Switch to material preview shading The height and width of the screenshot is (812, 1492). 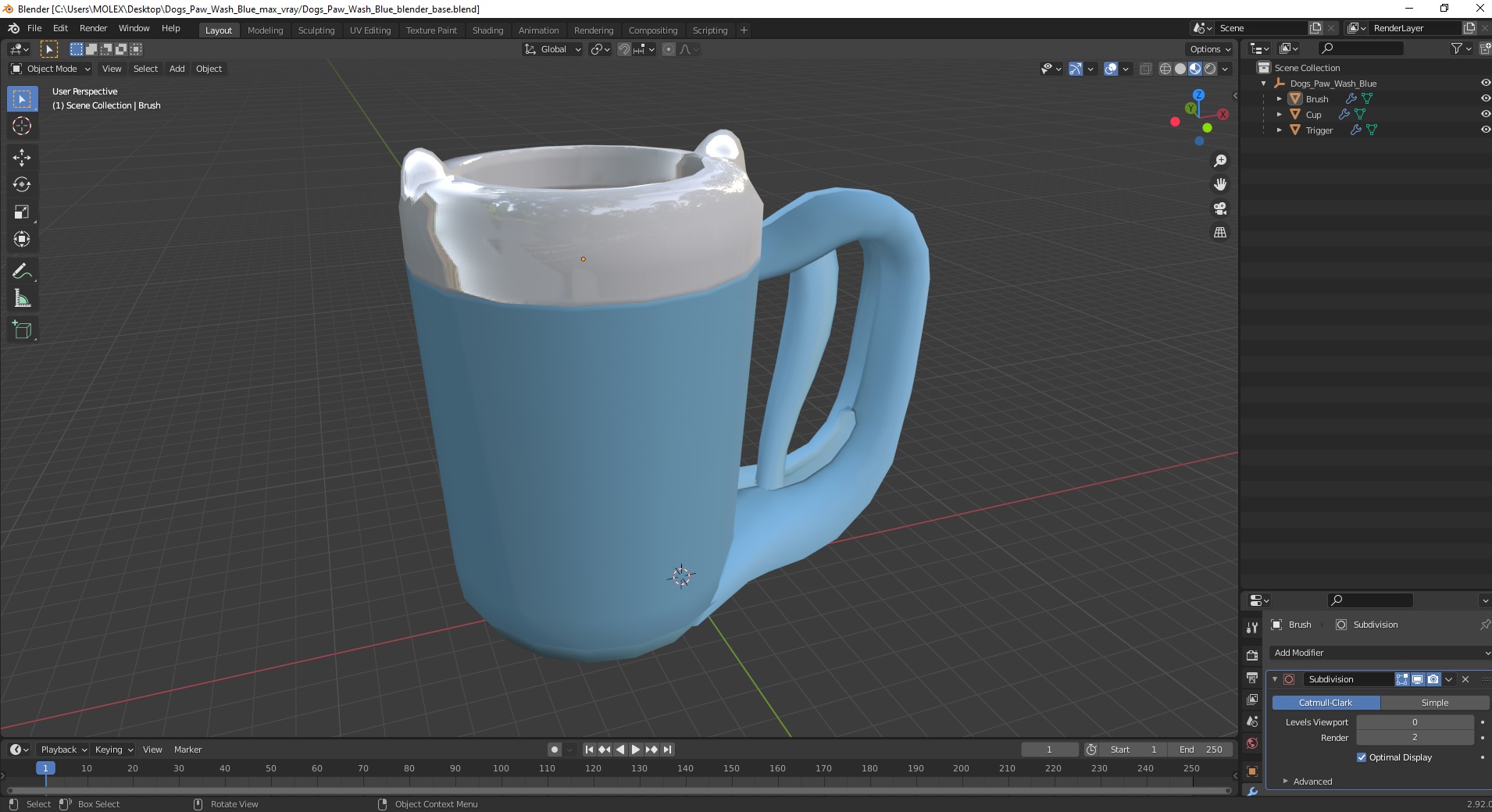(x=1195, y=69)
